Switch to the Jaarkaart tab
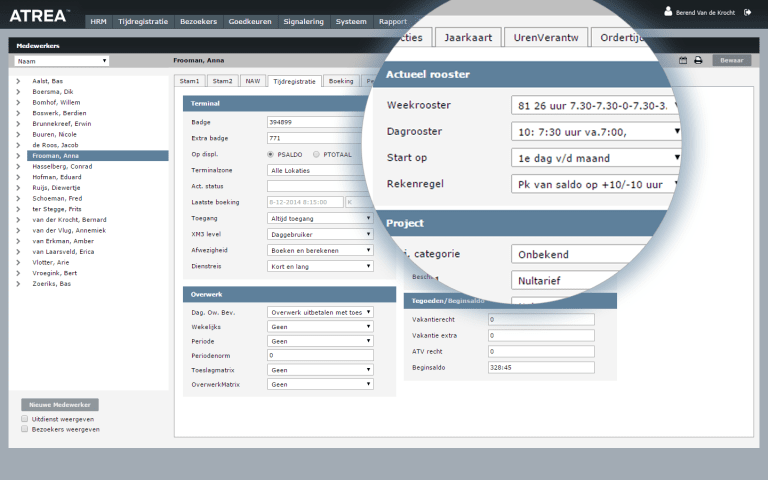The height and width of the screenshot is (480, 768). [x=468, y=37]
